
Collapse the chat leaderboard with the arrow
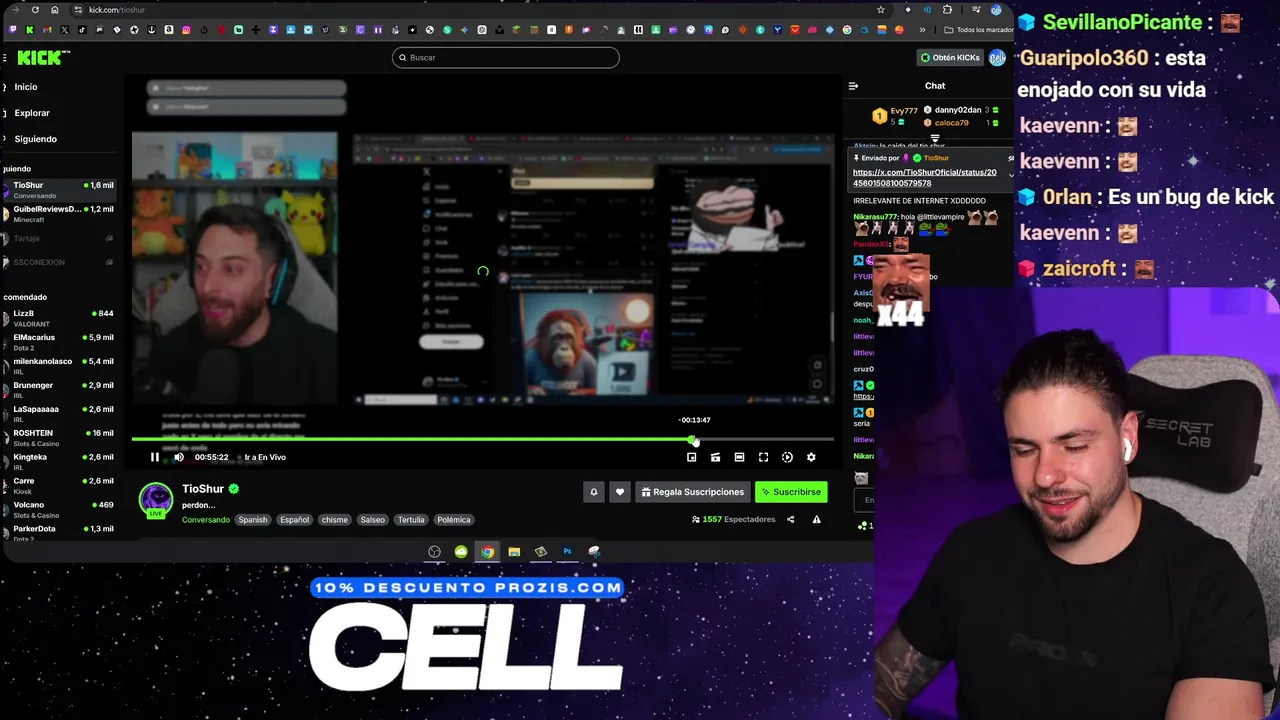click(935, 139)
